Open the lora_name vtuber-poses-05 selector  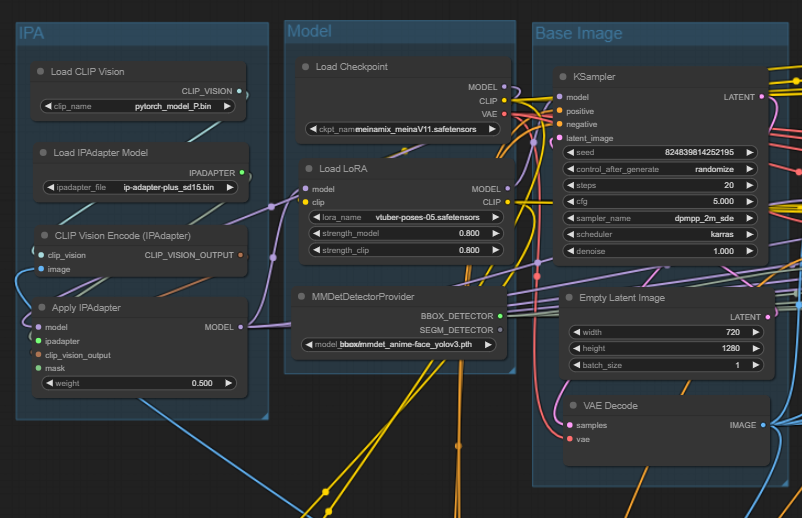tap(406, 217)
